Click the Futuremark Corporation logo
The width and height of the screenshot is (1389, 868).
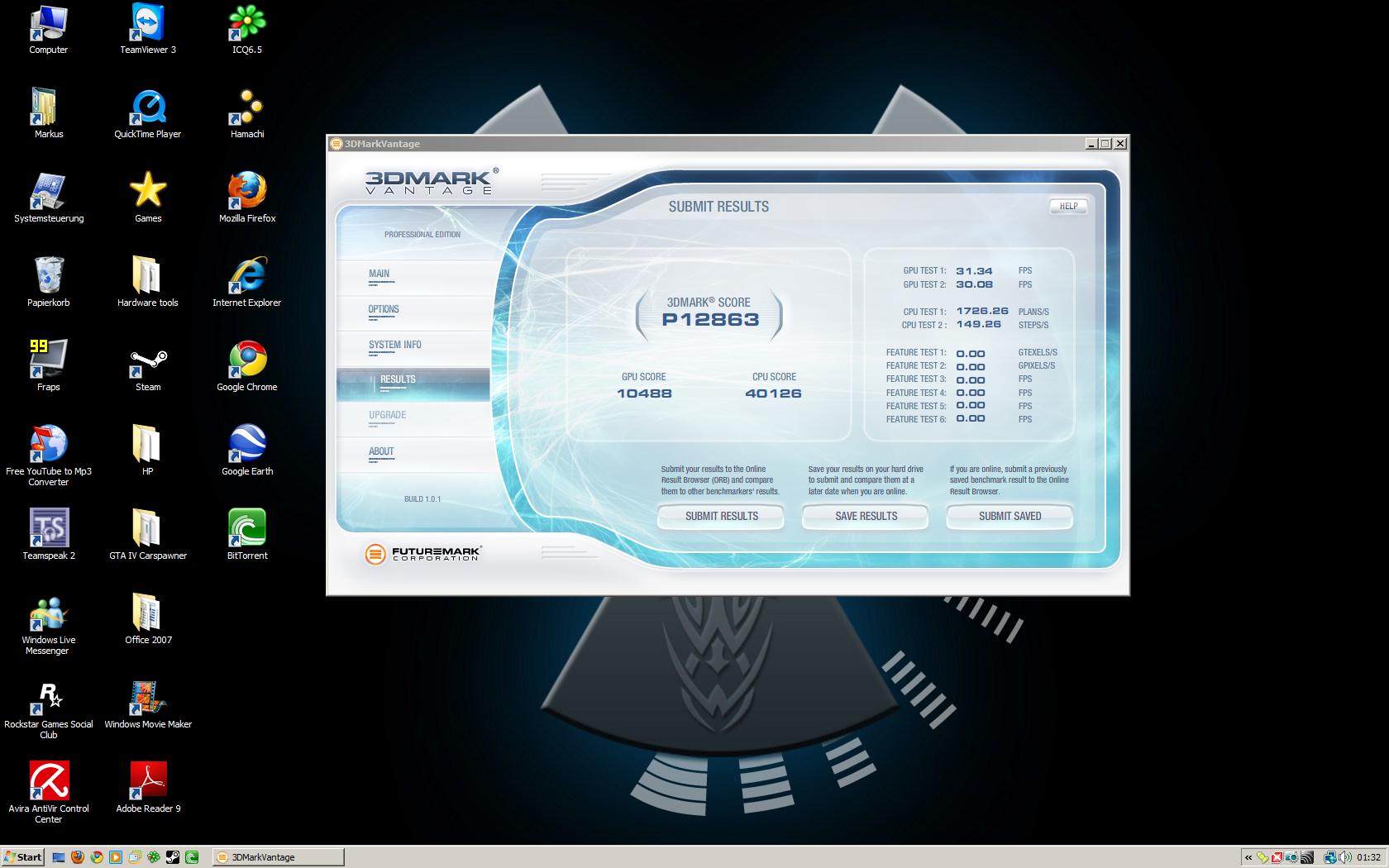(423, 554)
